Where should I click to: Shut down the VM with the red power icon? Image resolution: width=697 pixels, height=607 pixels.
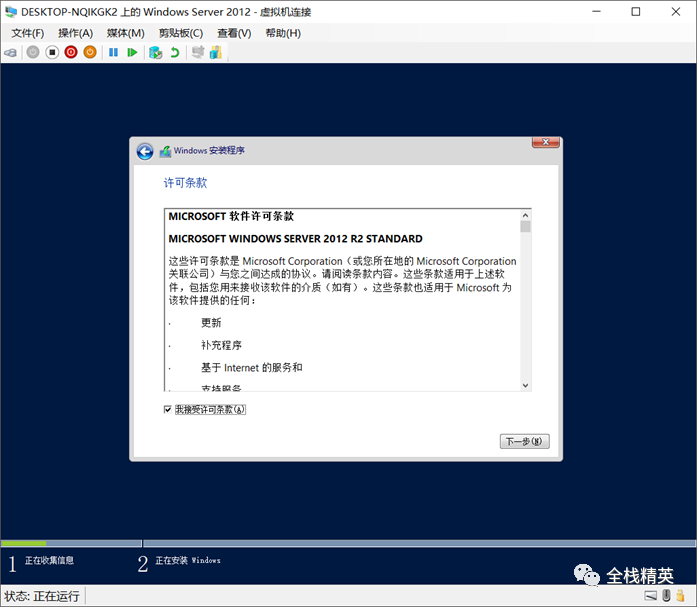point(71,52)
